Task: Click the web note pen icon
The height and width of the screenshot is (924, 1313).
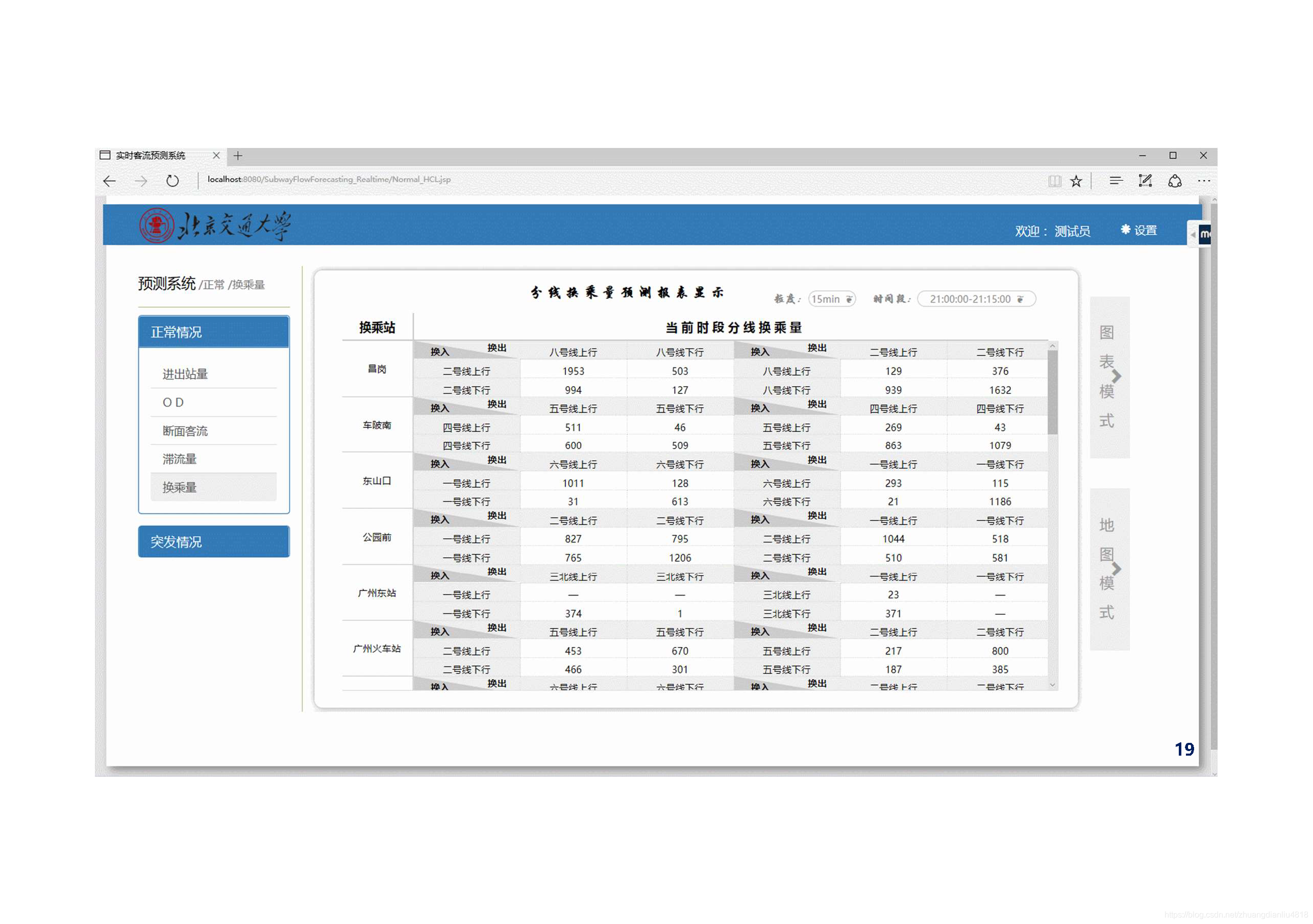Action: click(x=1145, y=181)
